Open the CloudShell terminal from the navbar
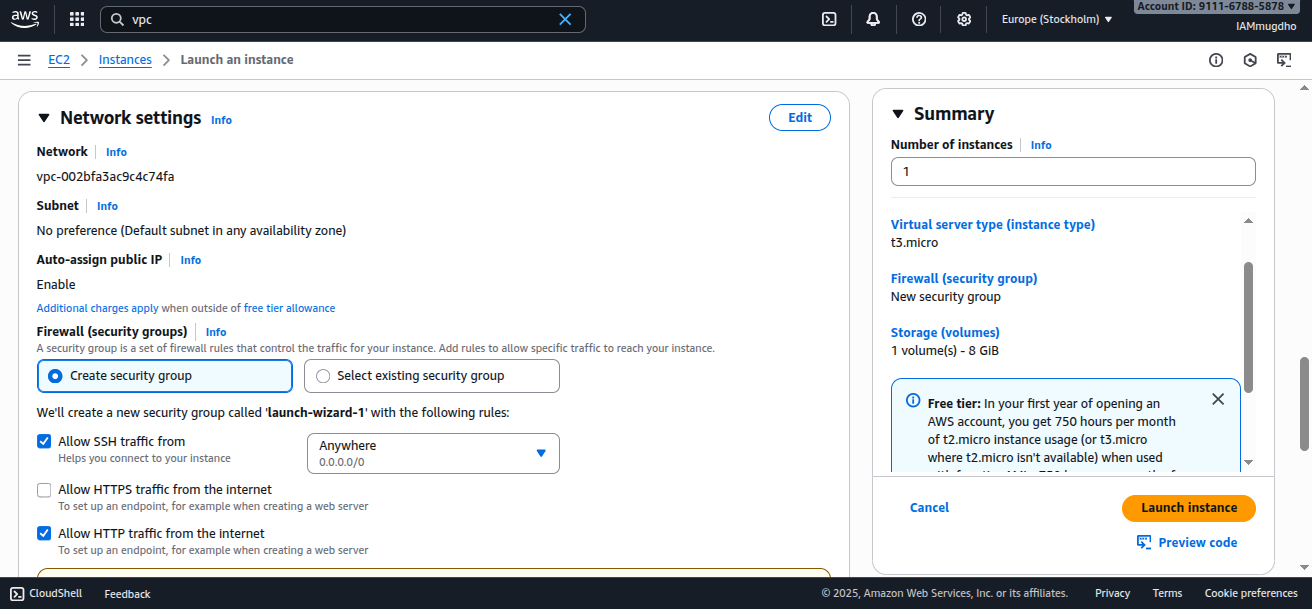Viewport: 1312px width, 609px height. coord(828,18)
